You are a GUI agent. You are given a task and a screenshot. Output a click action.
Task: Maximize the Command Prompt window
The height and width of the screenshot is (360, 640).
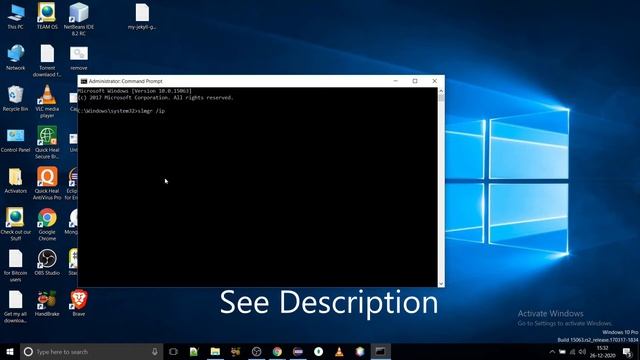click(x=415, y=81)
